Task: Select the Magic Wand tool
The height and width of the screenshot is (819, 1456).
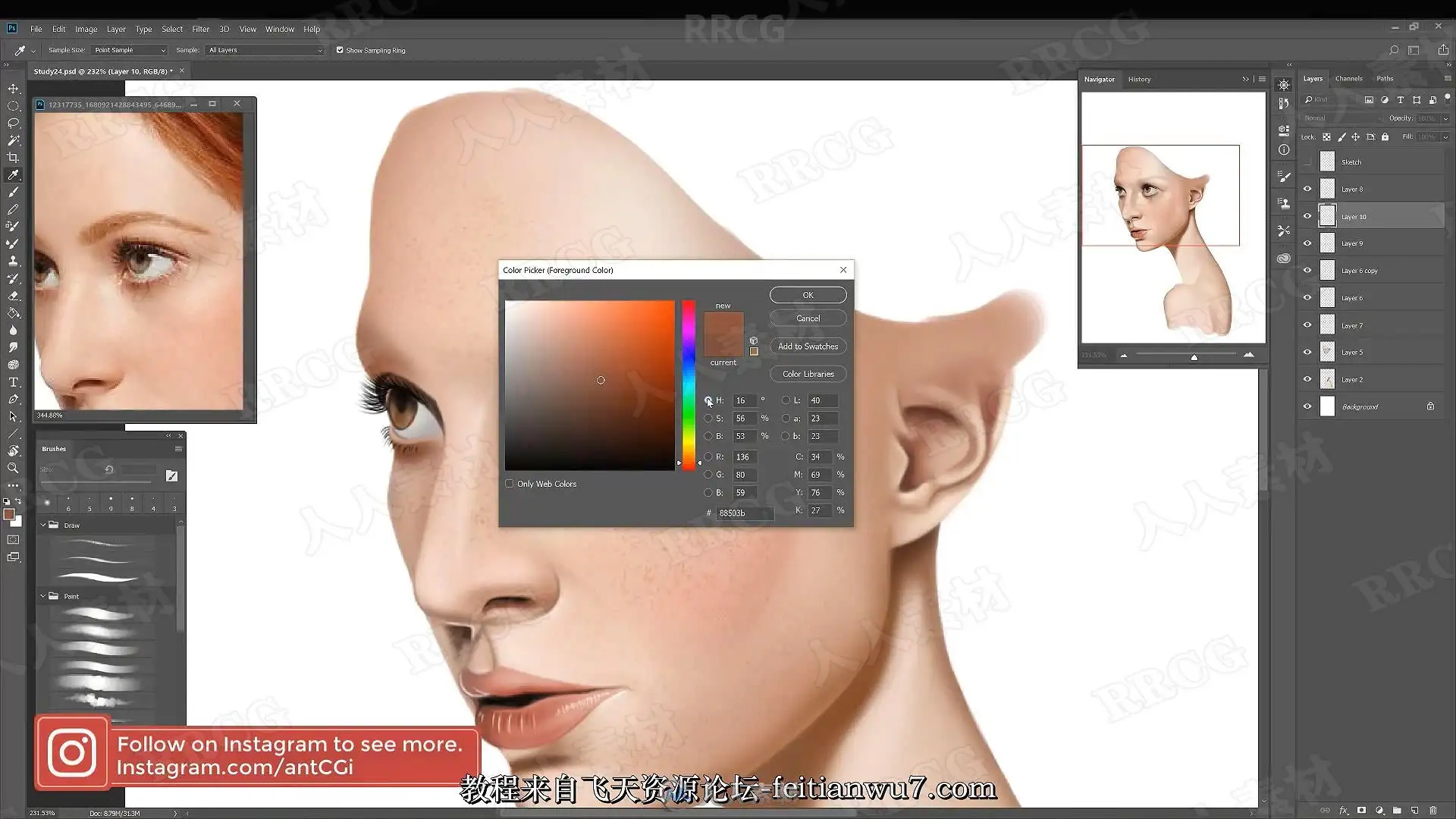Action: [x=13, y=140]
